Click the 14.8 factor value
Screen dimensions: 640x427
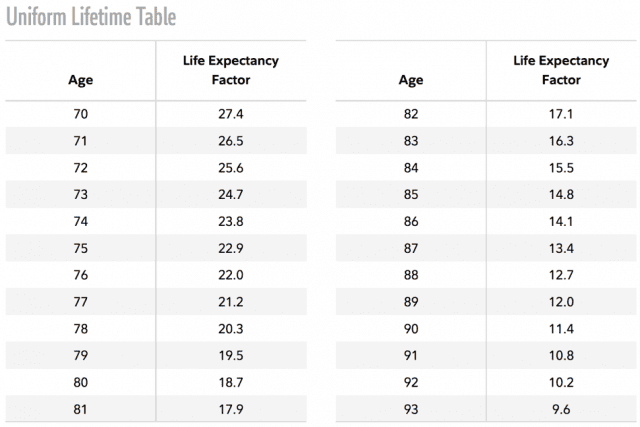pyautogui.click(x=562, y=194)
